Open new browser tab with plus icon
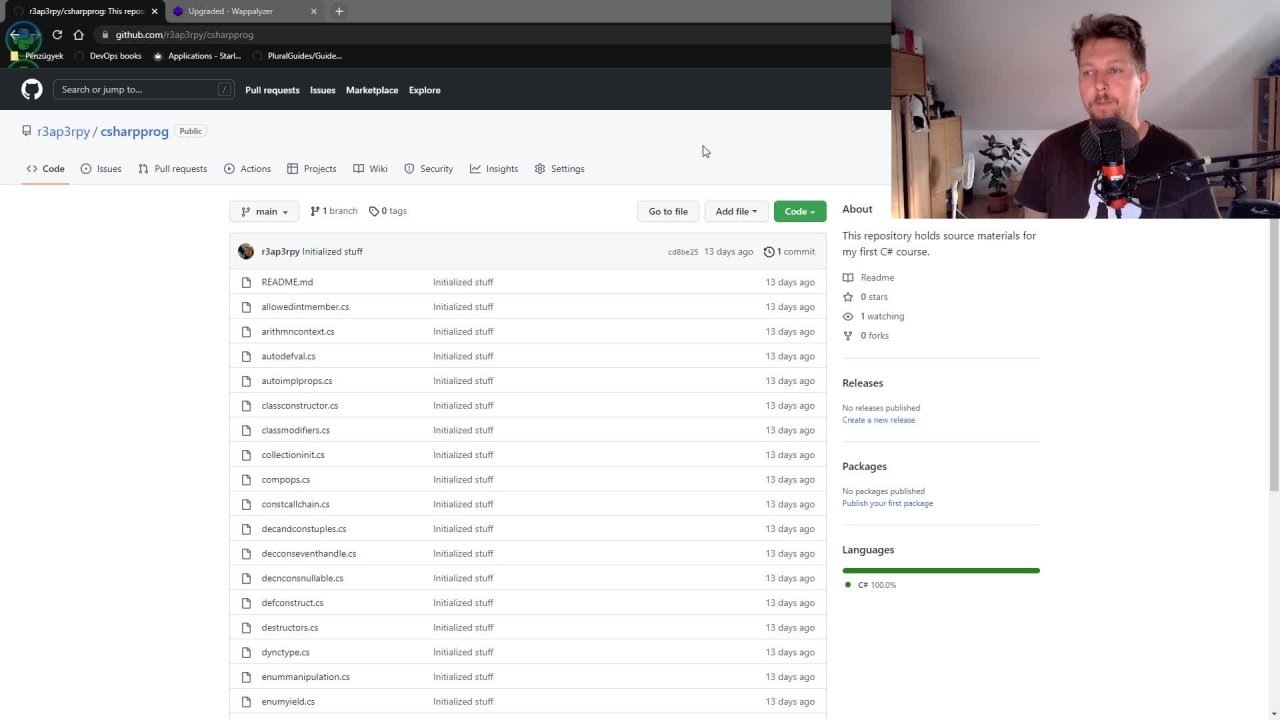The image size is (1280, 720). click(339, 11)
